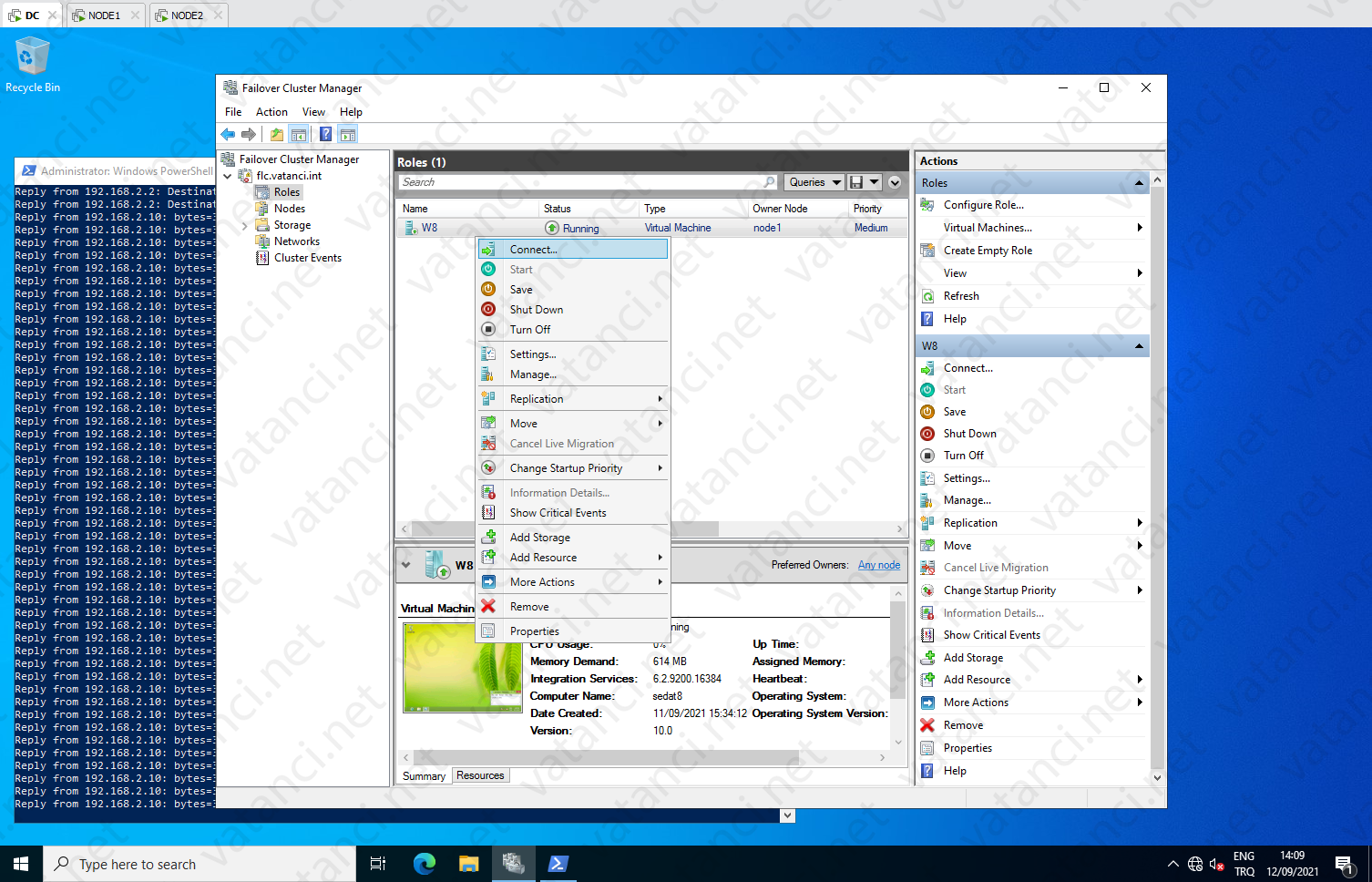The width and height of the screenshot is (1372, 882).
Task: Click the taskbar search box
Action: tap(199, 864)
